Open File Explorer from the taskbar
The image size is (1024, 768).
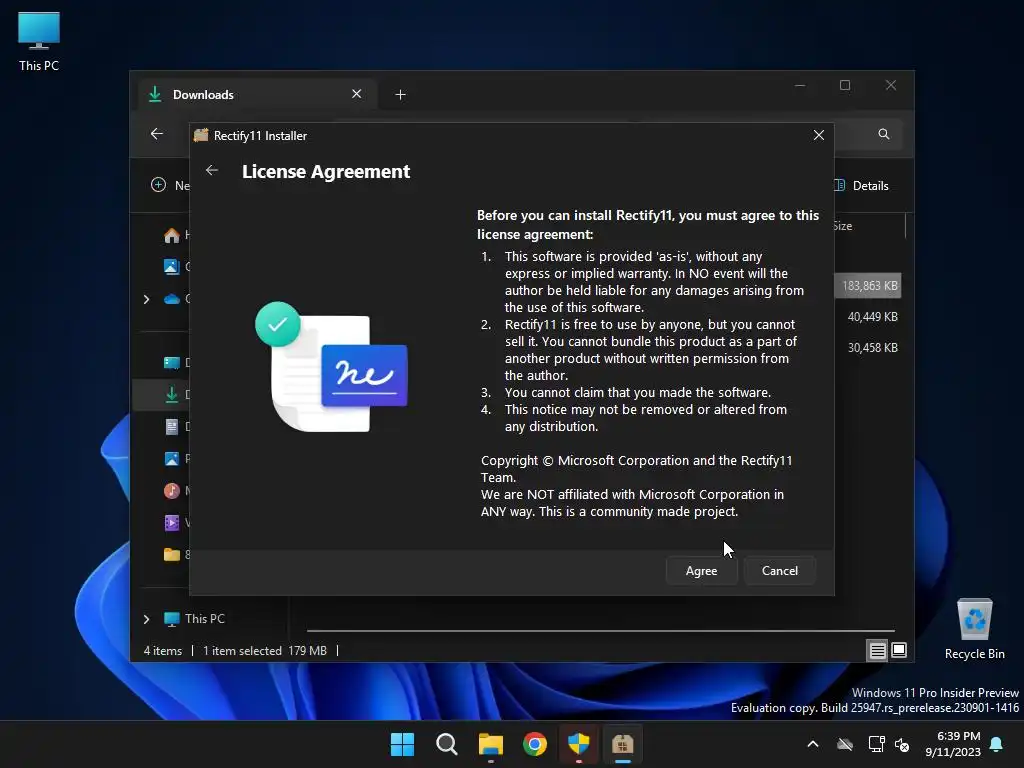[490, 744]
